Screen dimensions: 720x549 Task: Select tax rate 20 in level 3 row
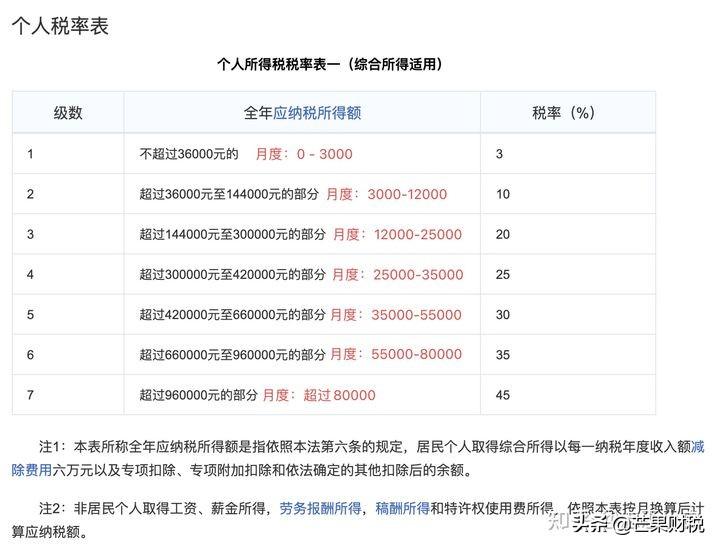tap(502, 234)
